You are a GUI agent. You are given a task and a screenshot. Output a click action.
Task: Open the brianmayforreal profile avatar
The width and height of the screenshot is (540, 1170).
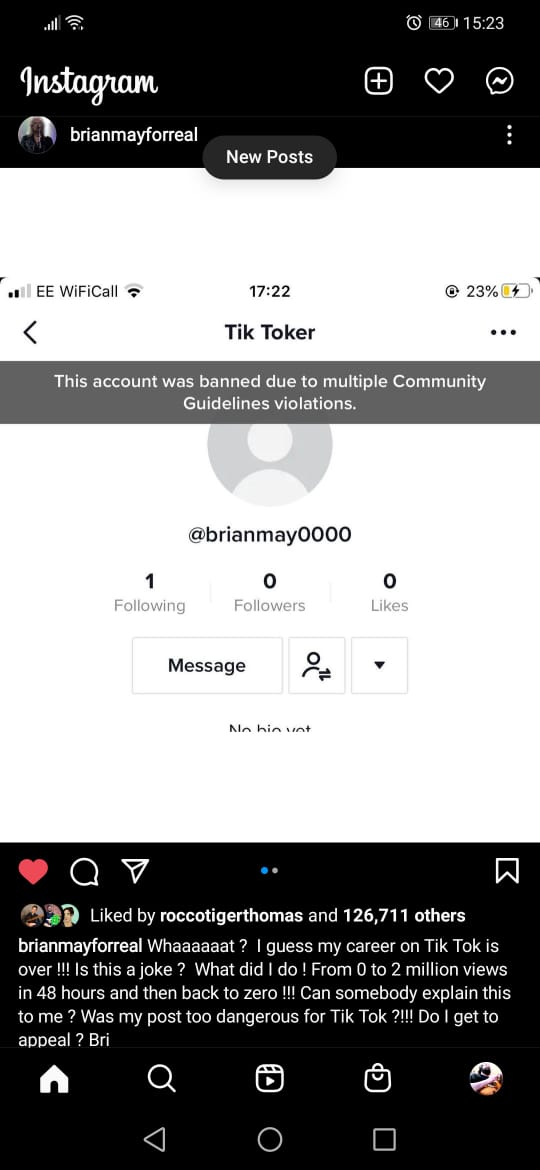point(37,135)
